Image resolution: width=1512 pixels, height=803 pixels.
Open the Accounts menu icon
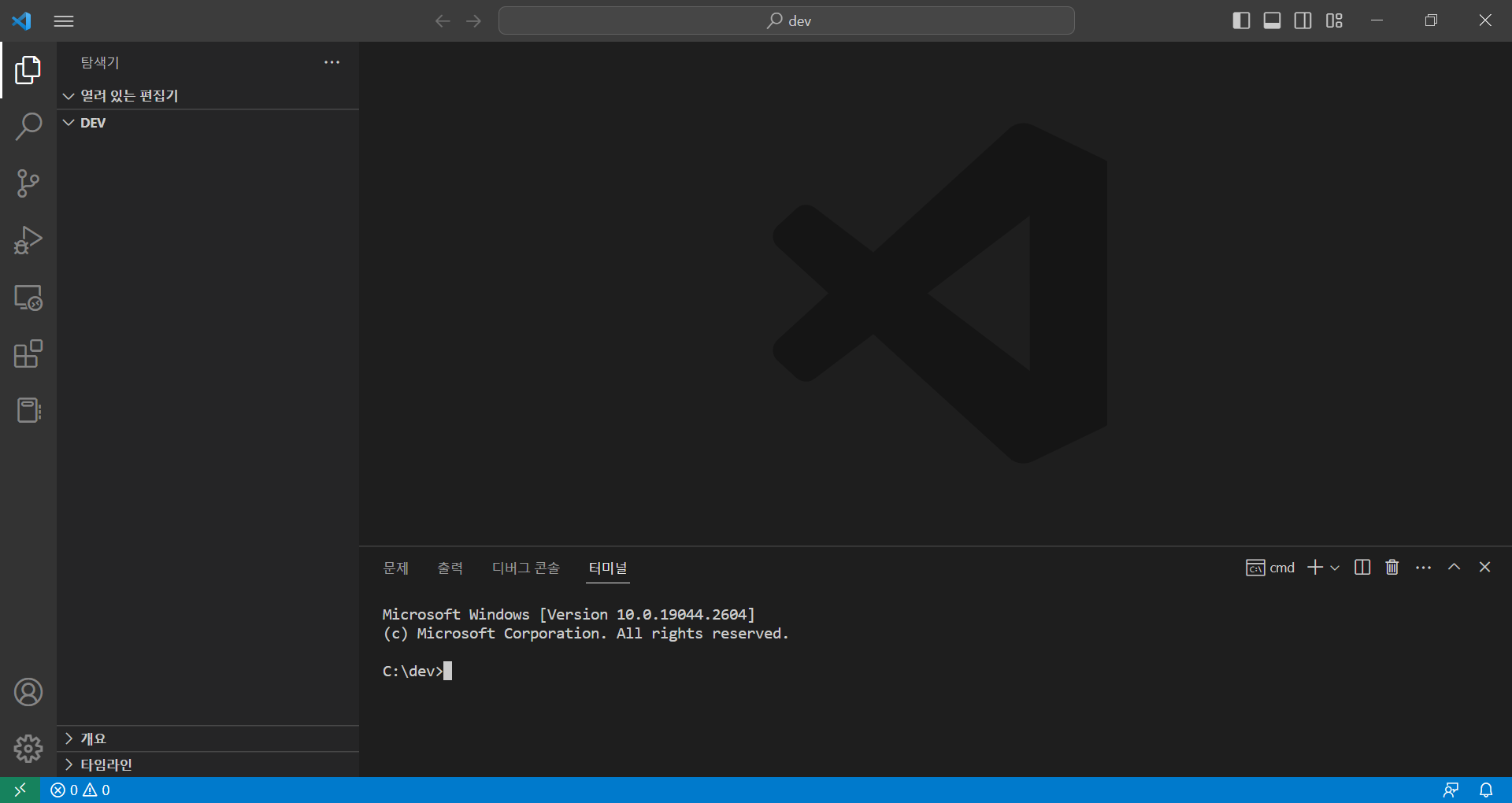coord(28,692)
